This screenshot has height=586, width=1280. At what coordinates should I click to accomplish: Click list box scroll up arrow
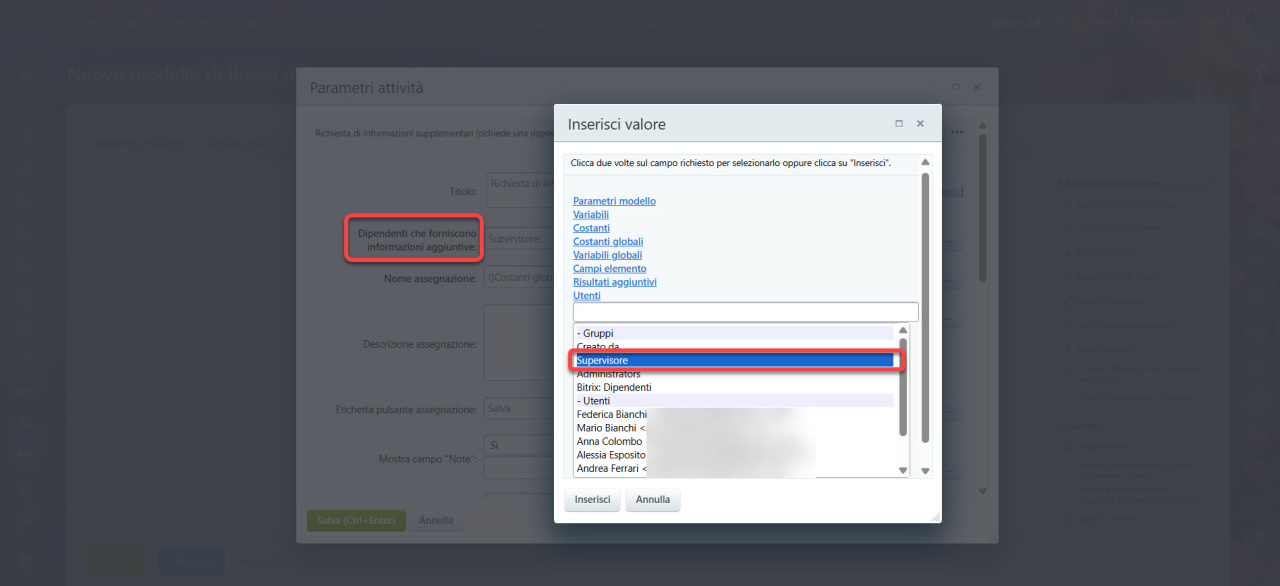903,331
